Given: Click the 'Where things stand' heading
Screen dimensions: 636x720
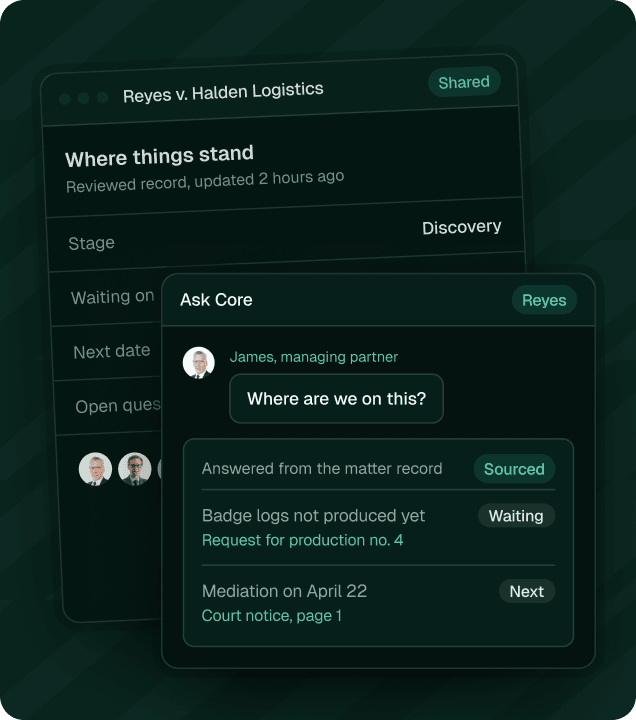Looking at the screenshot, I should click(159, 156).
